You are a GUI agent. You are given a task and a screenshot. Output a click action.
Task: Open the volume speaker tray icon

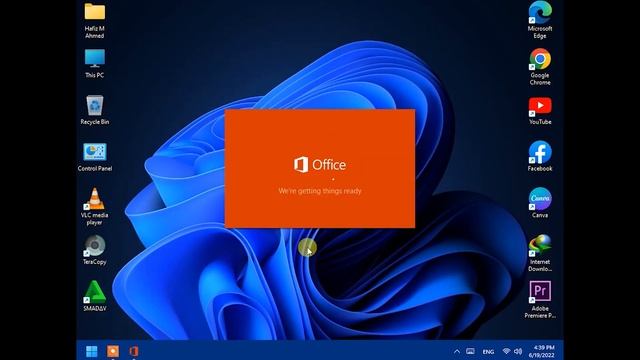[x=518, y=351]
